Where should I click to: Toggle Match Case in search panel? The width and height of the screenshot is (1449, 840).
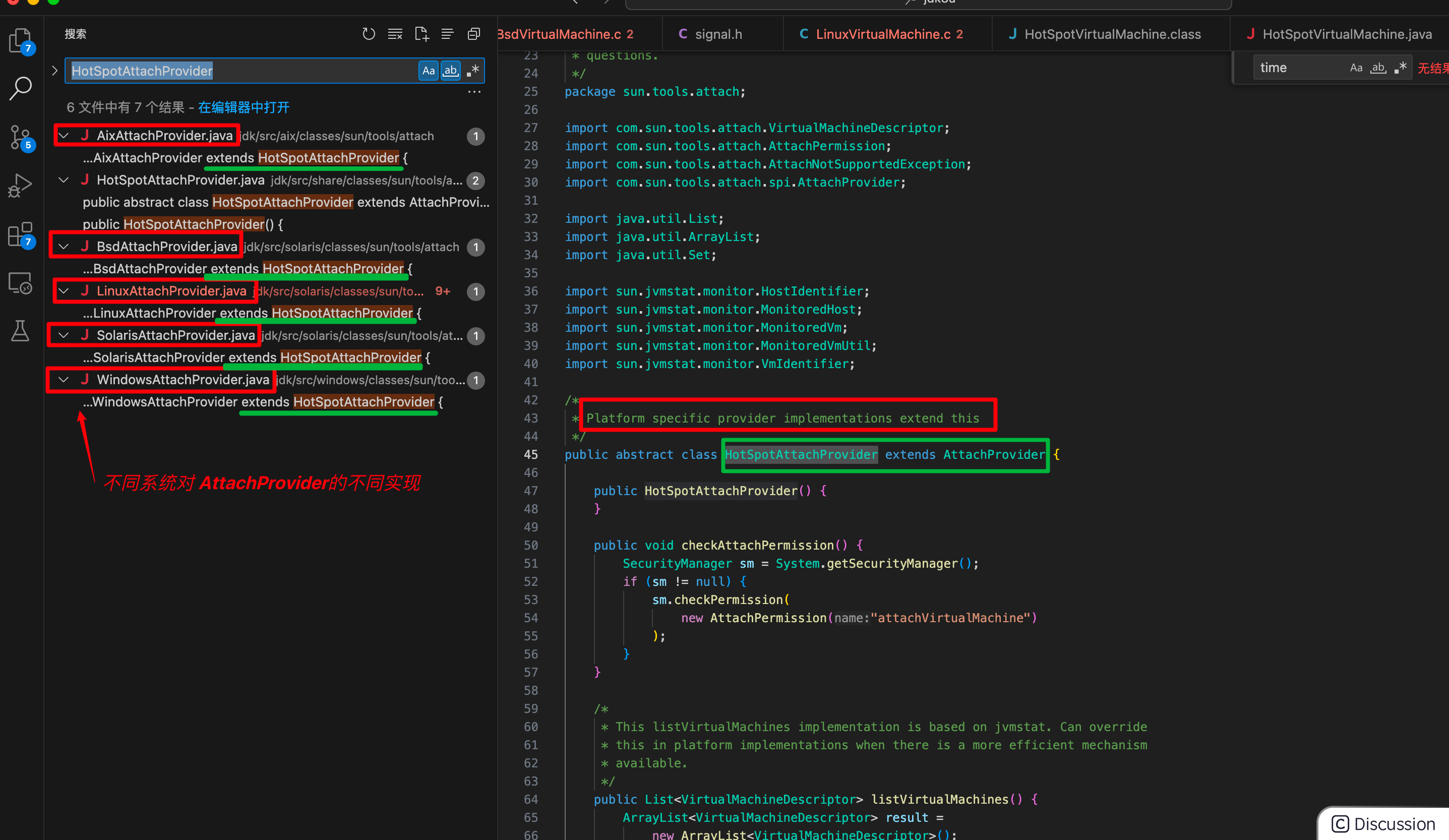click(x=429, y=71)
